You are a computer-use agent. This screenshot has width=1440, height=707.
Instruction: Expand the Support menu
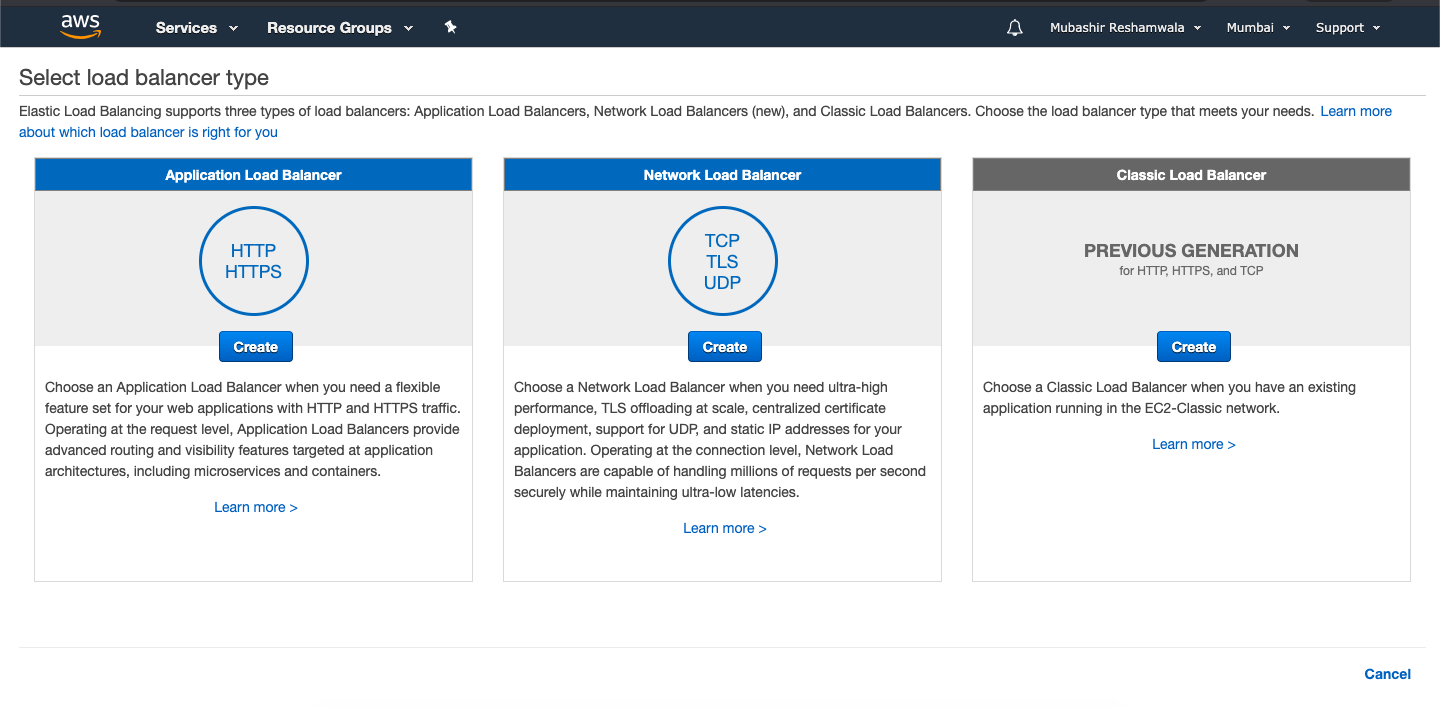click(1348, 28)
